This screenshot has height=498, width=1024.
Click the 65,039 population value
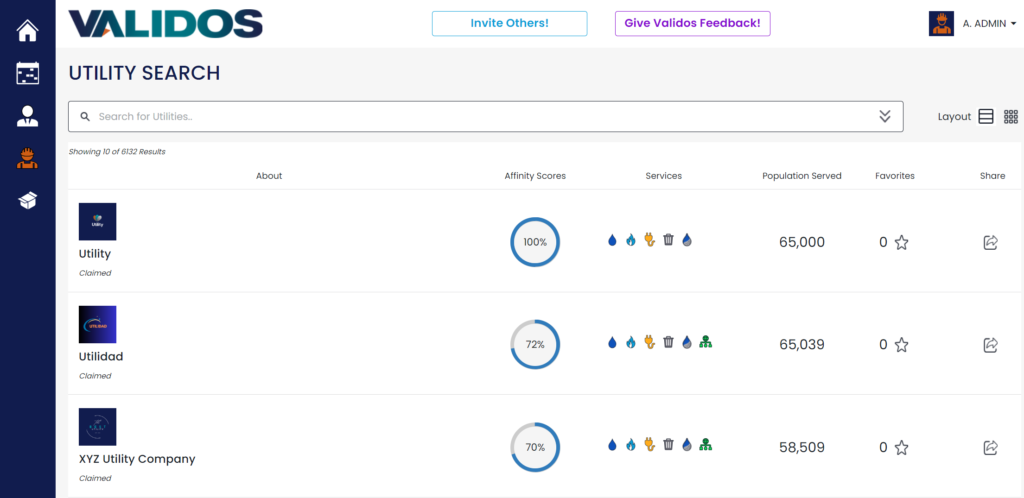[802, 345]
